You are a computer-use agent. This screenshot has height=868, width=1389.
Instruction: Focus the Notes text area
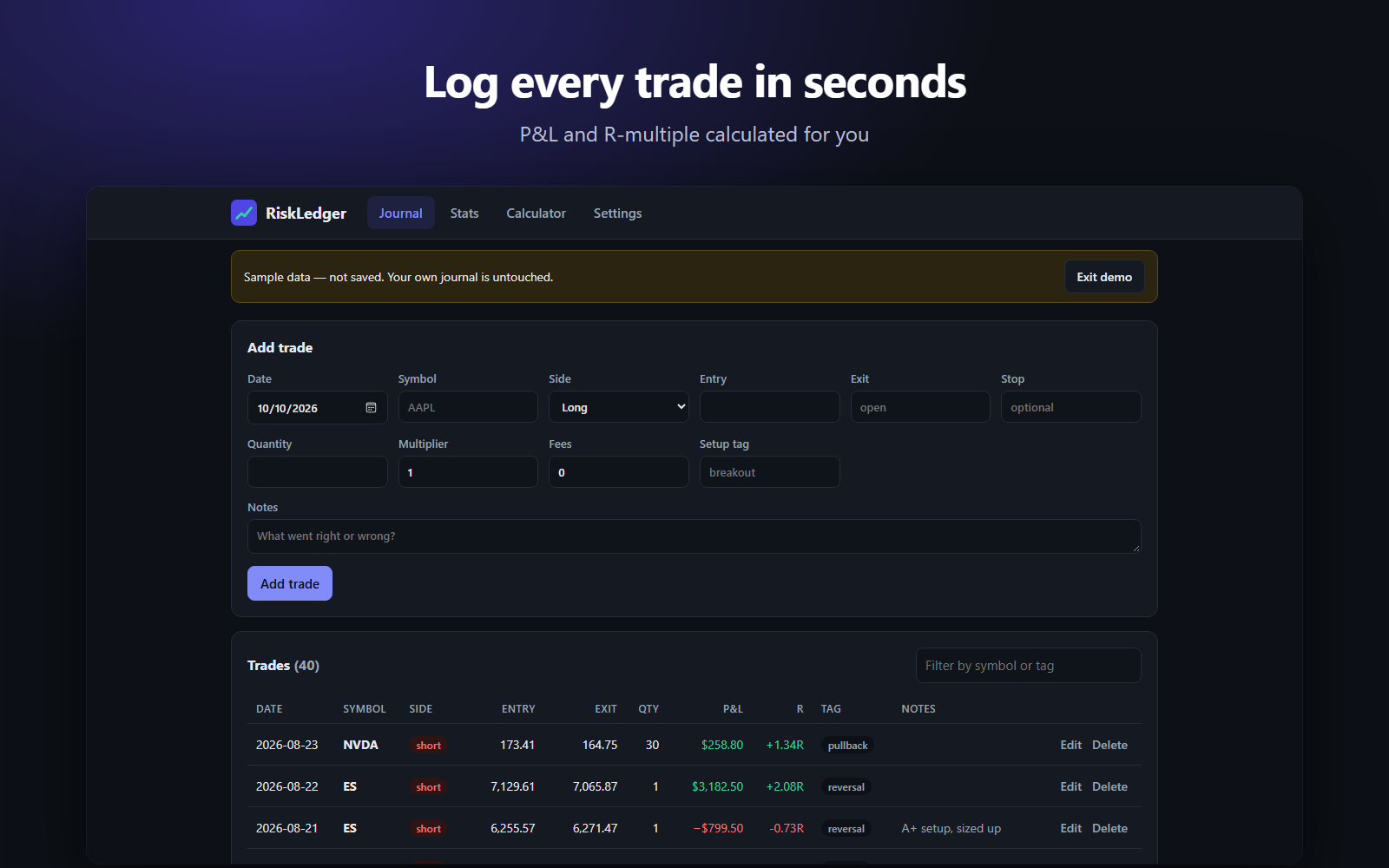(x=694, y=536)
